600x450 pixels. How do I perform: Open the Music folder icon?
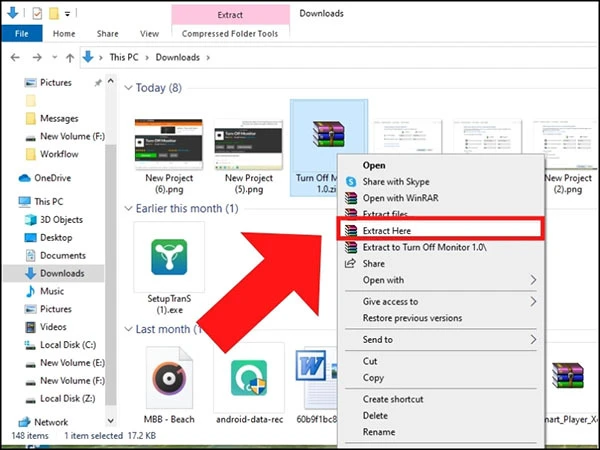click(x=30, y=291)
